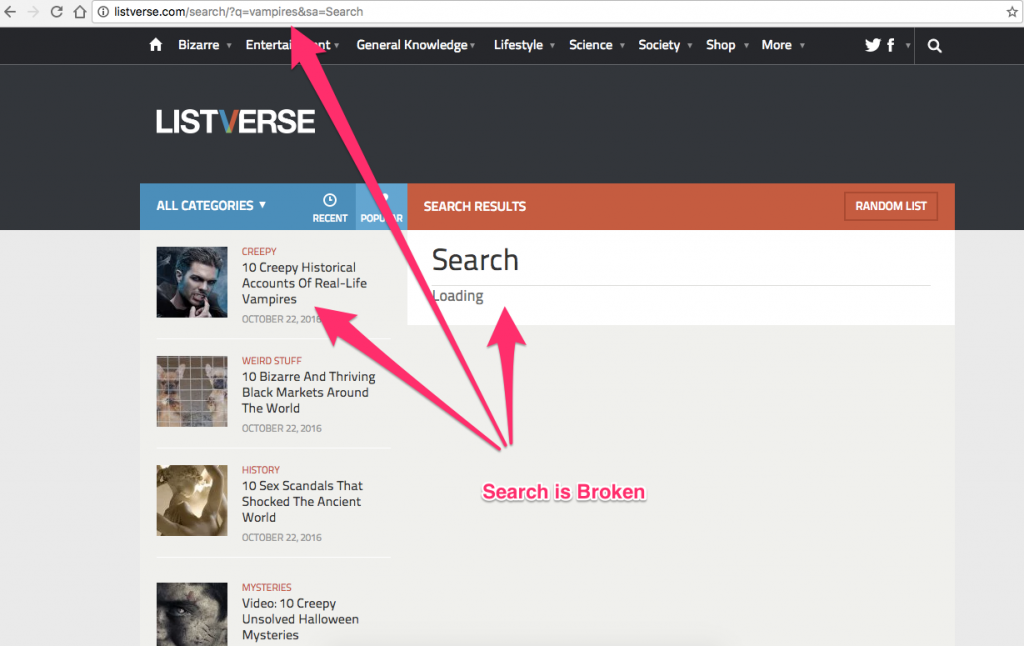Click the Black Markets article thumbnail

191,391
